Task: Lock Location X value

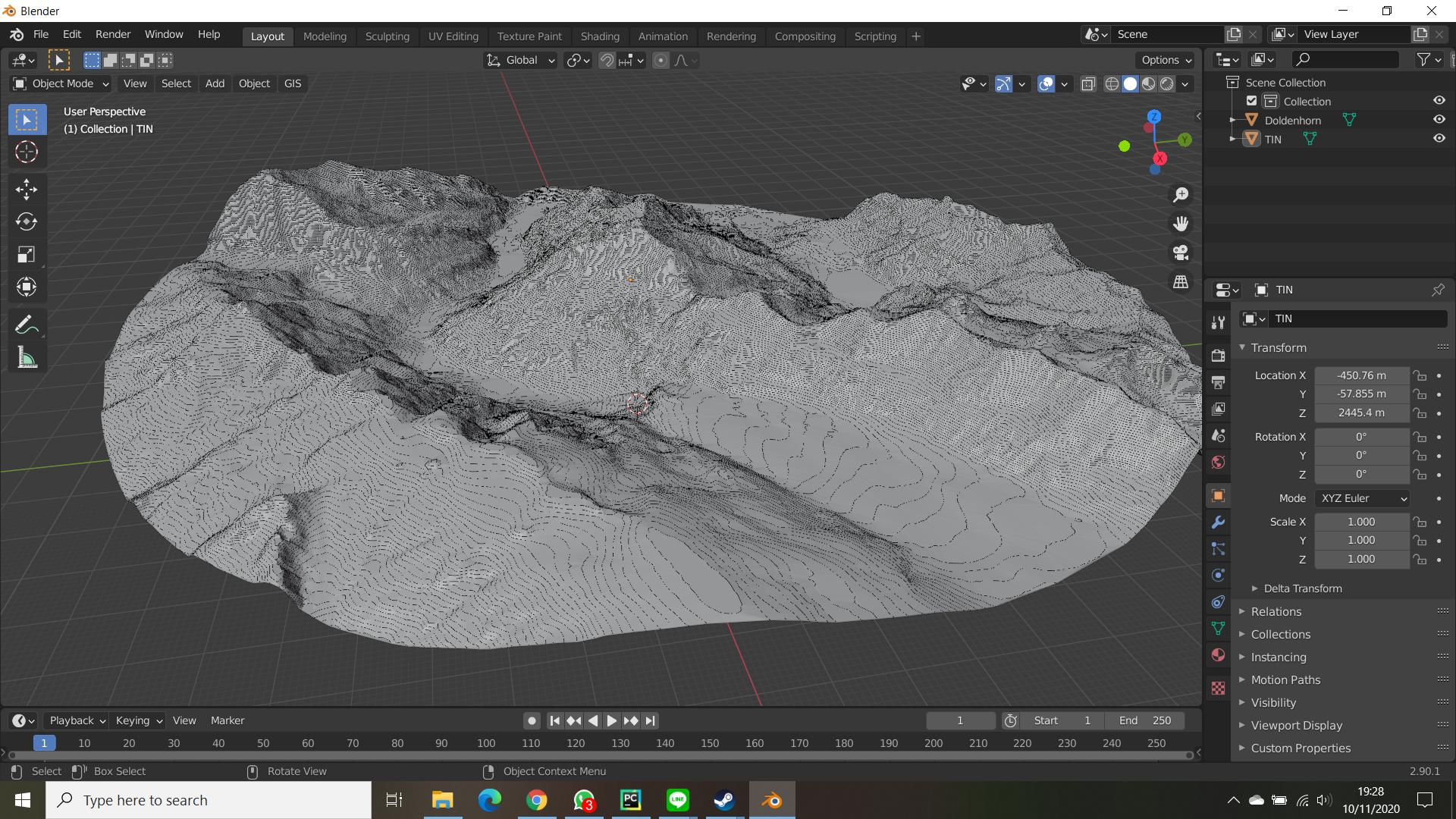Action: (x=1420, y=375)
